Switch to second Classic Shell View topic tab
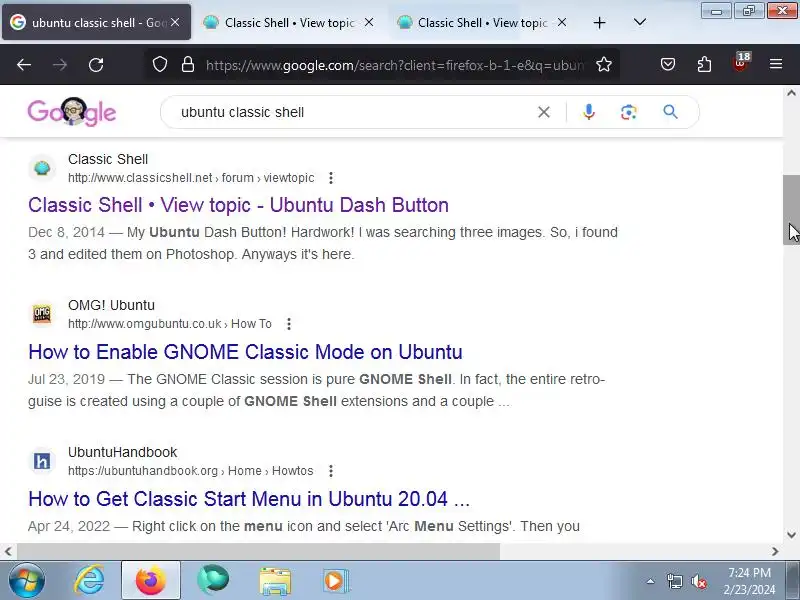The height and width of the screenshot is (600, 800). pos(289,22)
